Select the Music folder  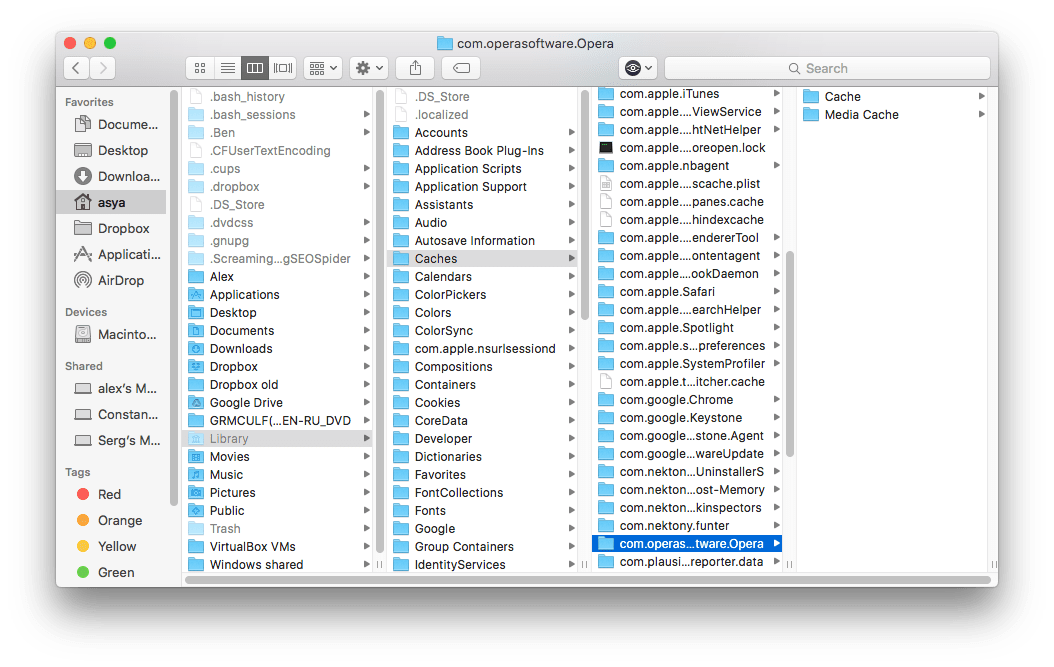(278, 475)
